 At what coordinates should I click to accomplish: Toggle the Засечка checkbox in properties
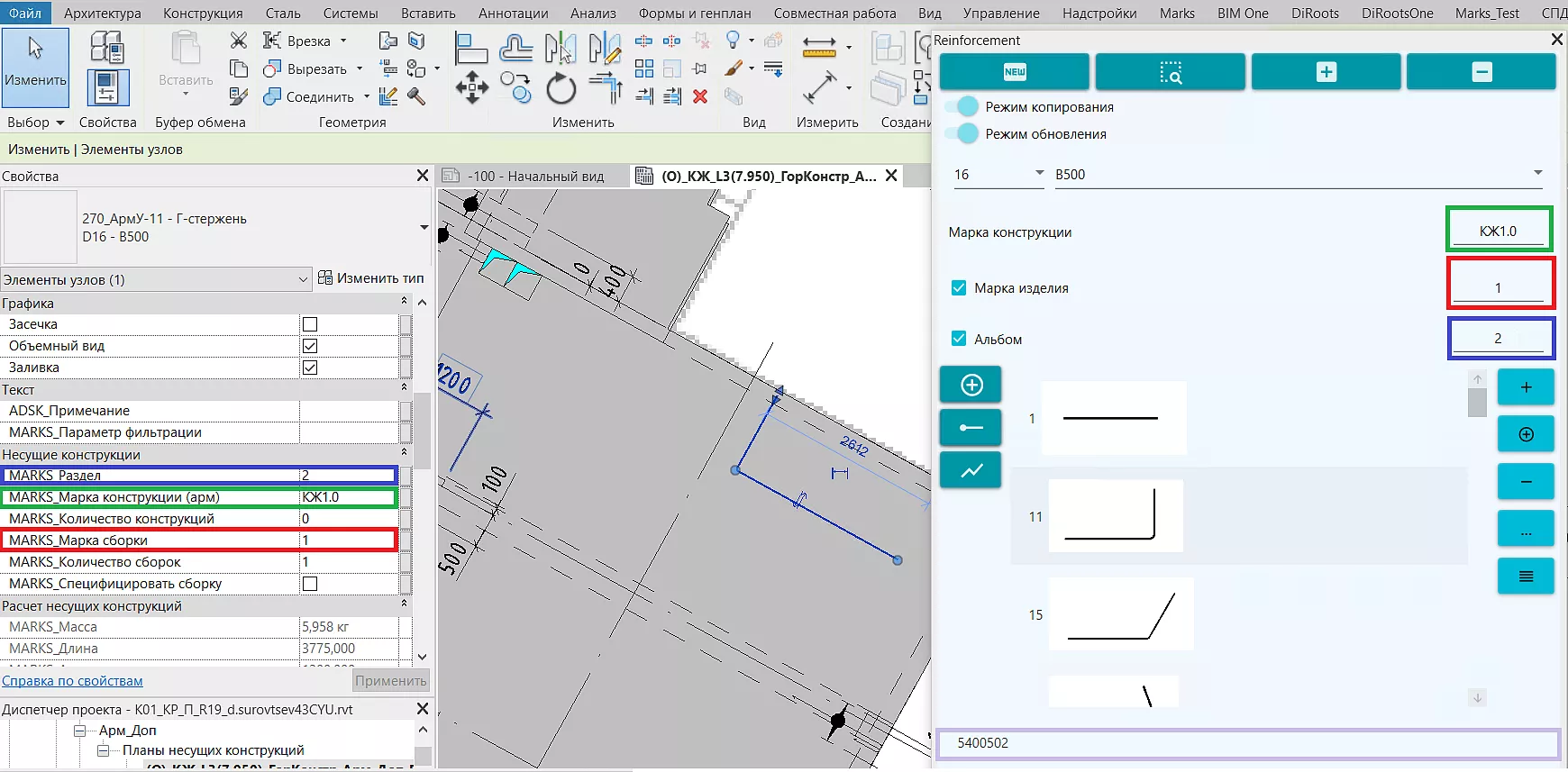[310, 324]
